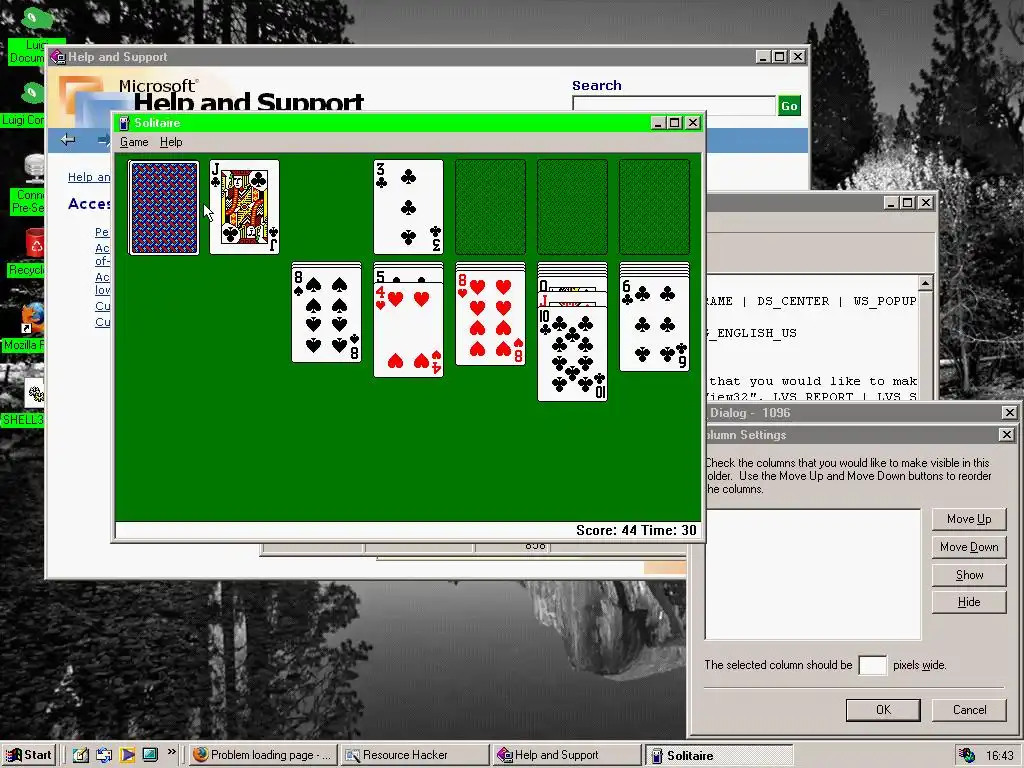Close the Column Settings dialog
This screenshot has width=1024, height=768.
[x=1006, y=435]
